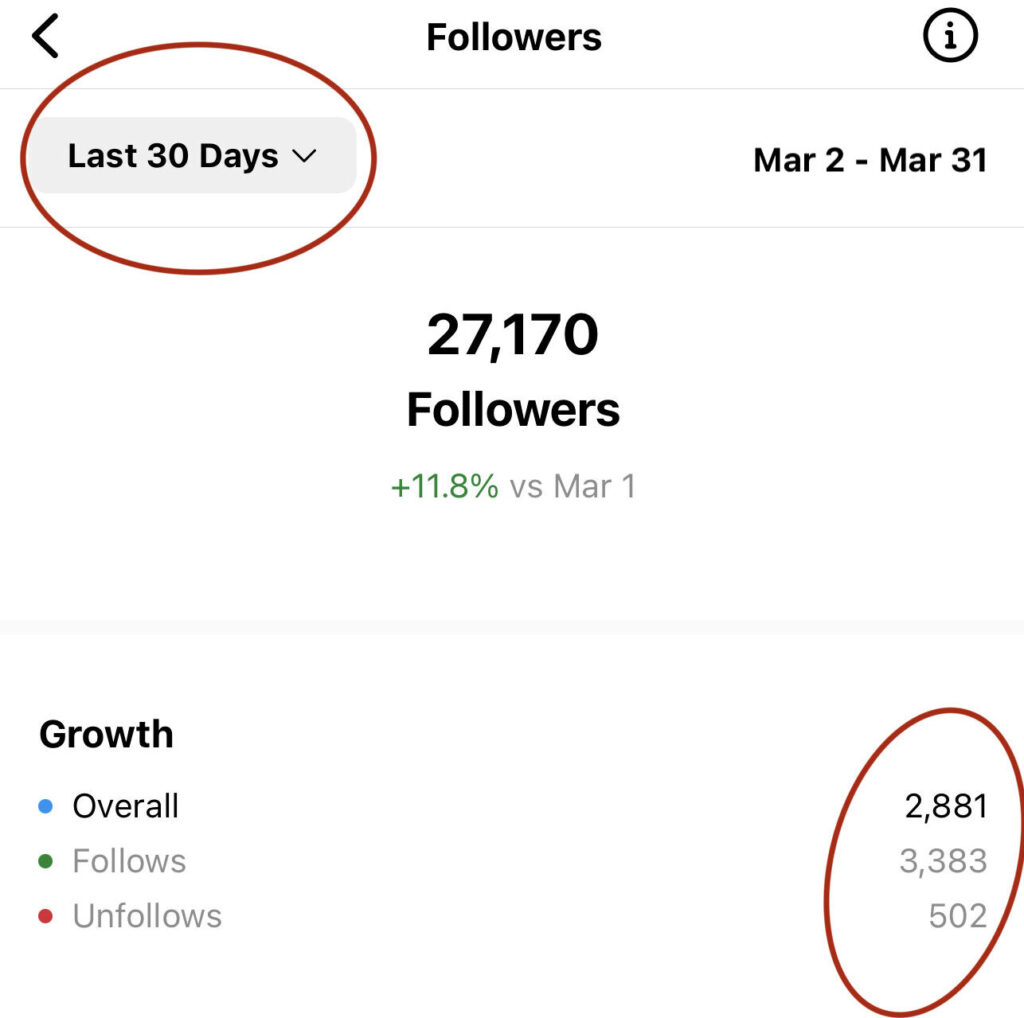Tap the Growth section heading
This screenshot has width=1024, height=1018.
106,735
